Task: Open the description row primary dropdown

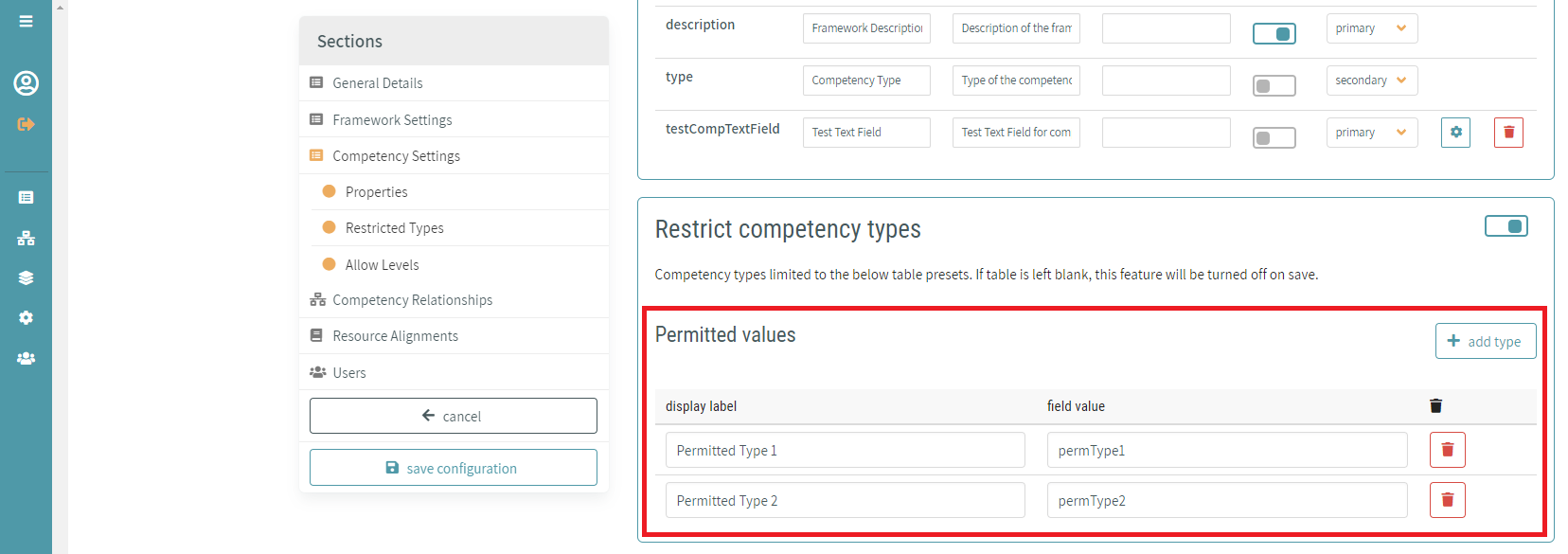Action: (1371, 28)
